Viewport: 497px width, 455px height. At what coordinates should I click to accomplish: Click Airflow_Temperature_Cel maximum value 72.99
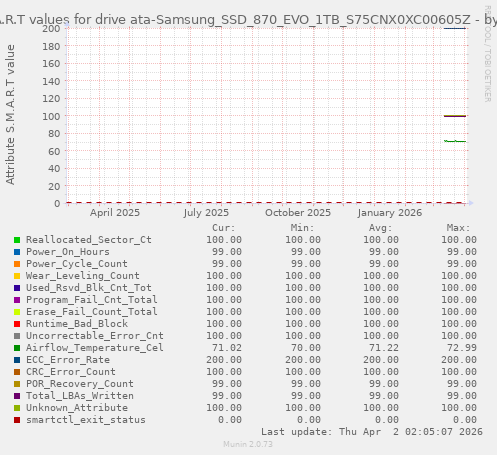click(462, 348)
